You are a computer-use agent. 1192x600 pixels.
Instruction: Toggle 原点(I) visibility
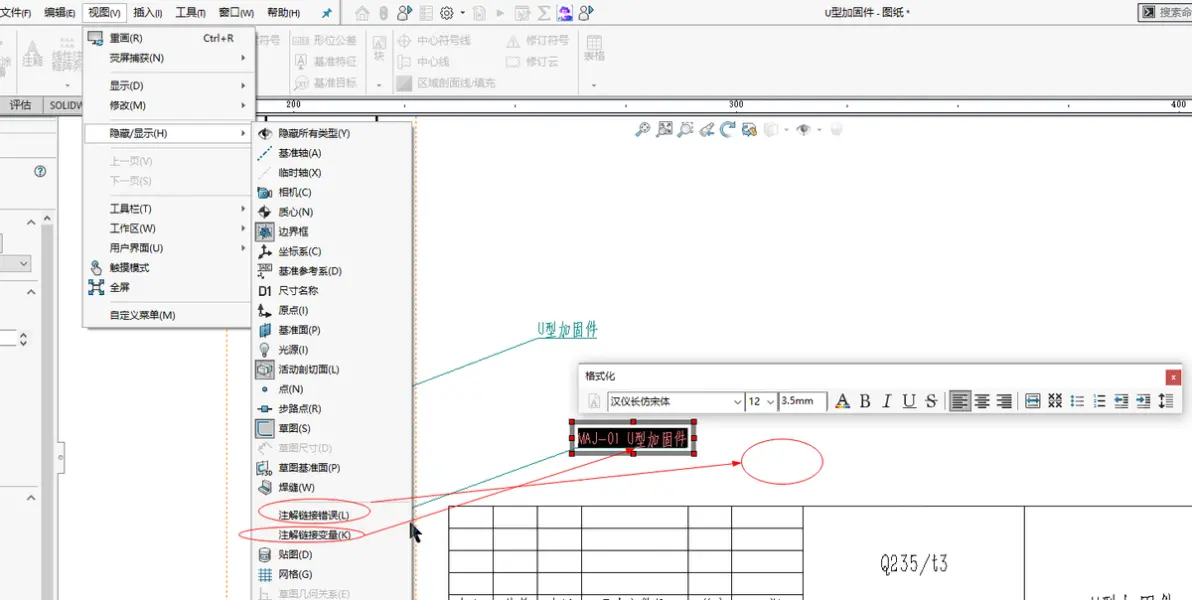332,310
